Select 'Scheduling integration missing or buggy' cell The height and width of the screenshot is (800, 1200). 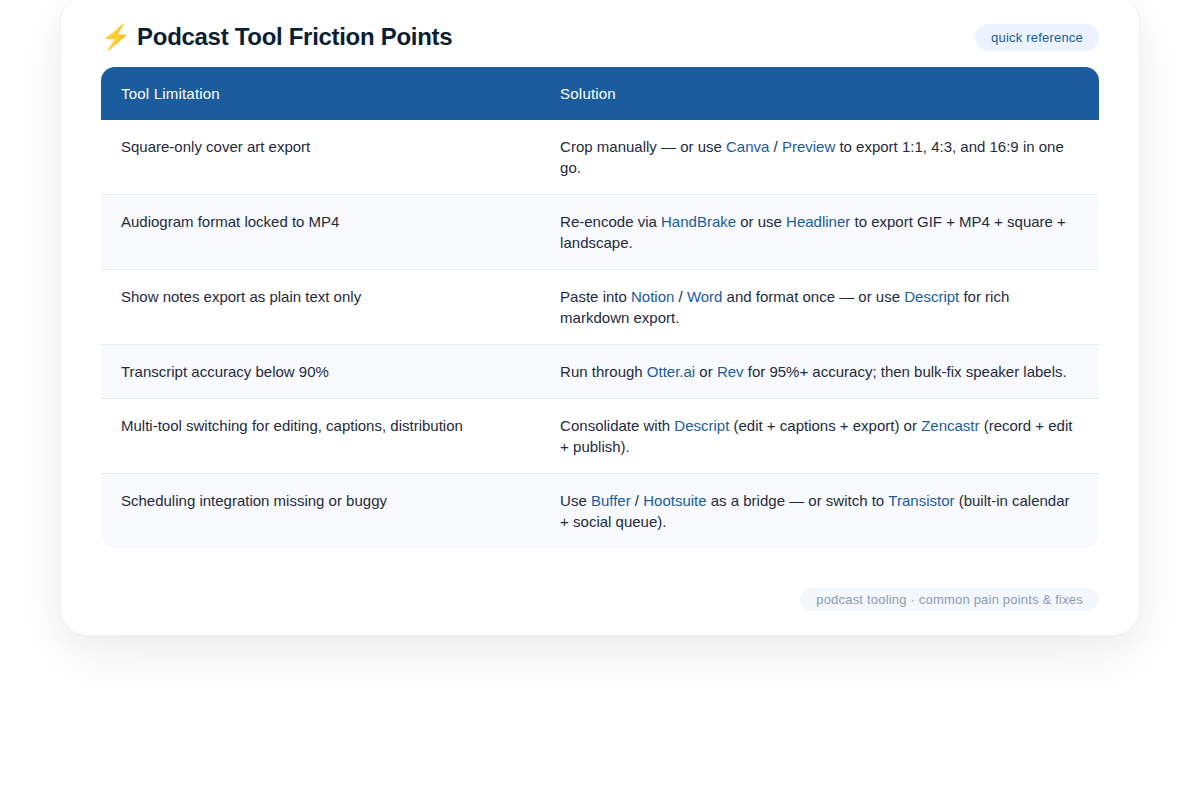pyautogui.click(x=320, y=511)
